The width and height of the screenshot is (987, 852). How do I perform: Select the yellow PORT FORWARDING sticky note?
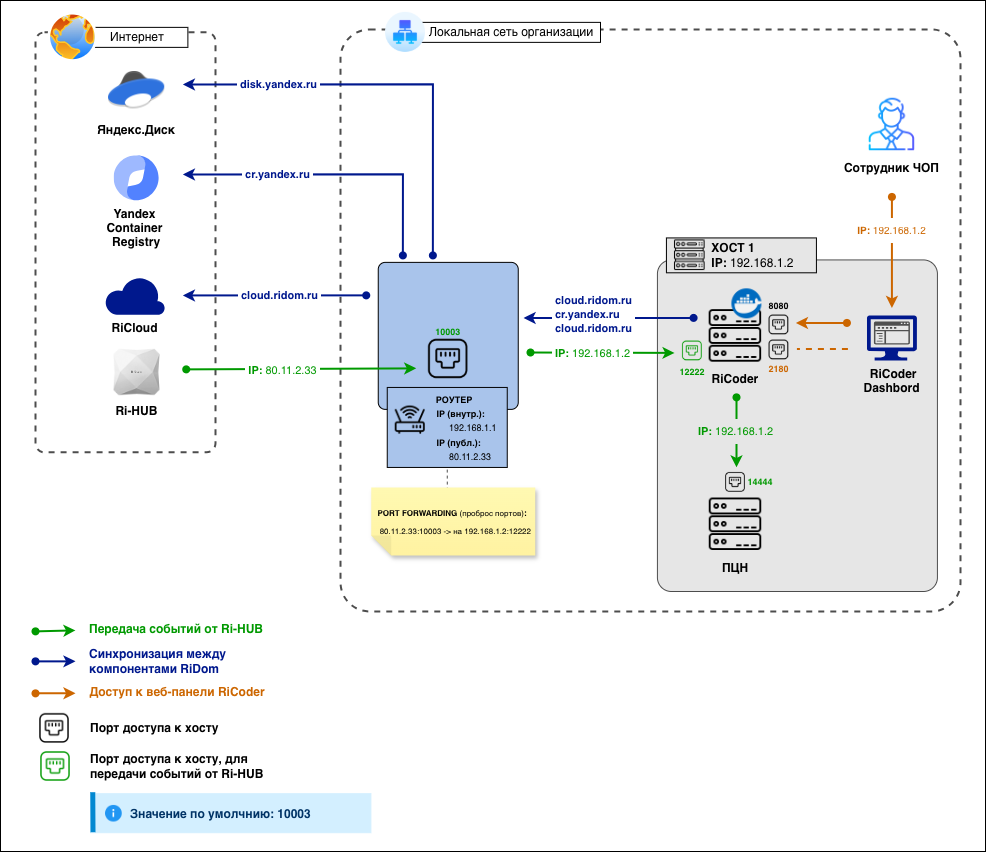453,522
